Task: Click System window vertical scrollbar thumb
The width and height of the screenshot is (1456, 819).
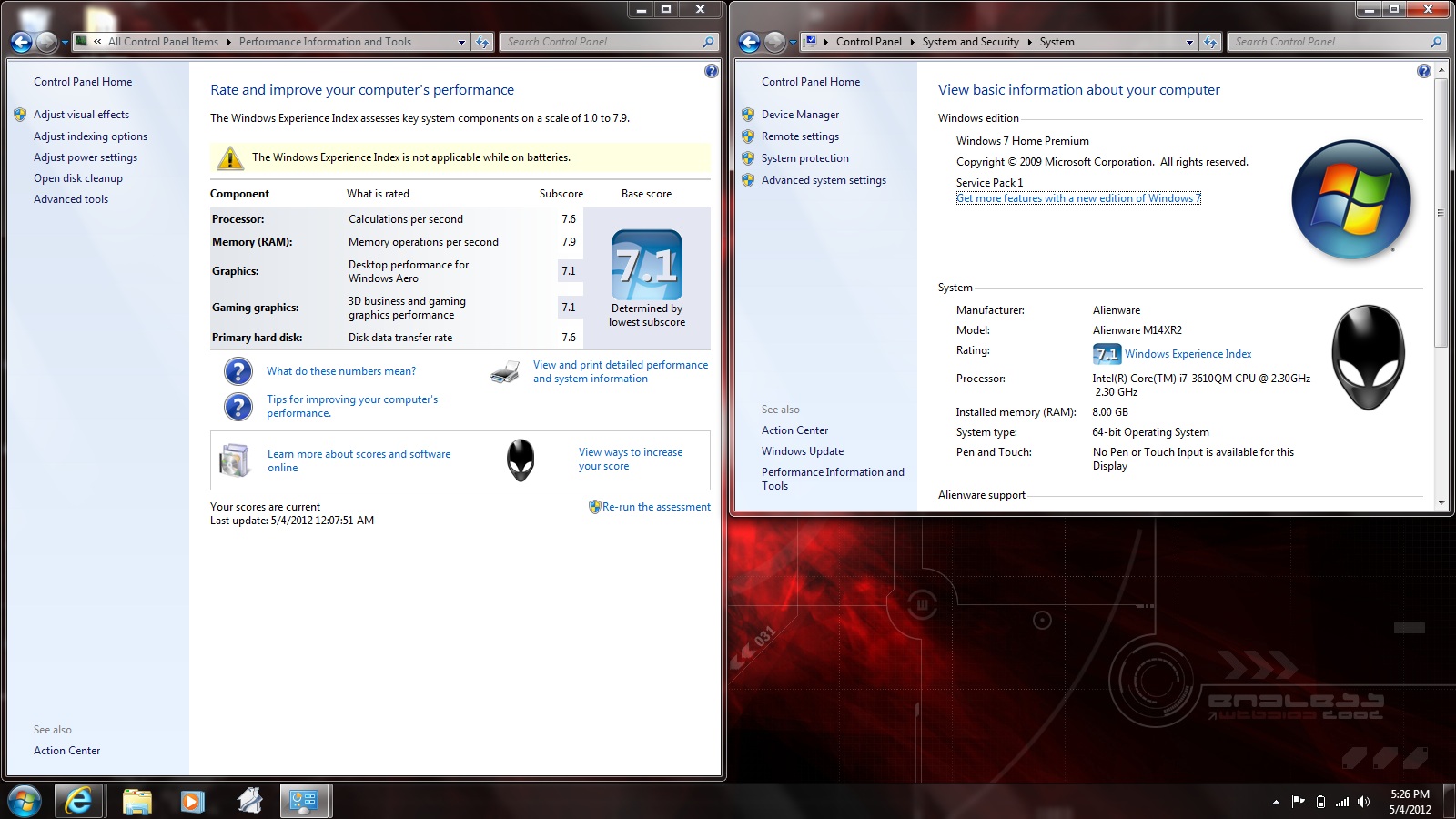Action: point(1440,212)
